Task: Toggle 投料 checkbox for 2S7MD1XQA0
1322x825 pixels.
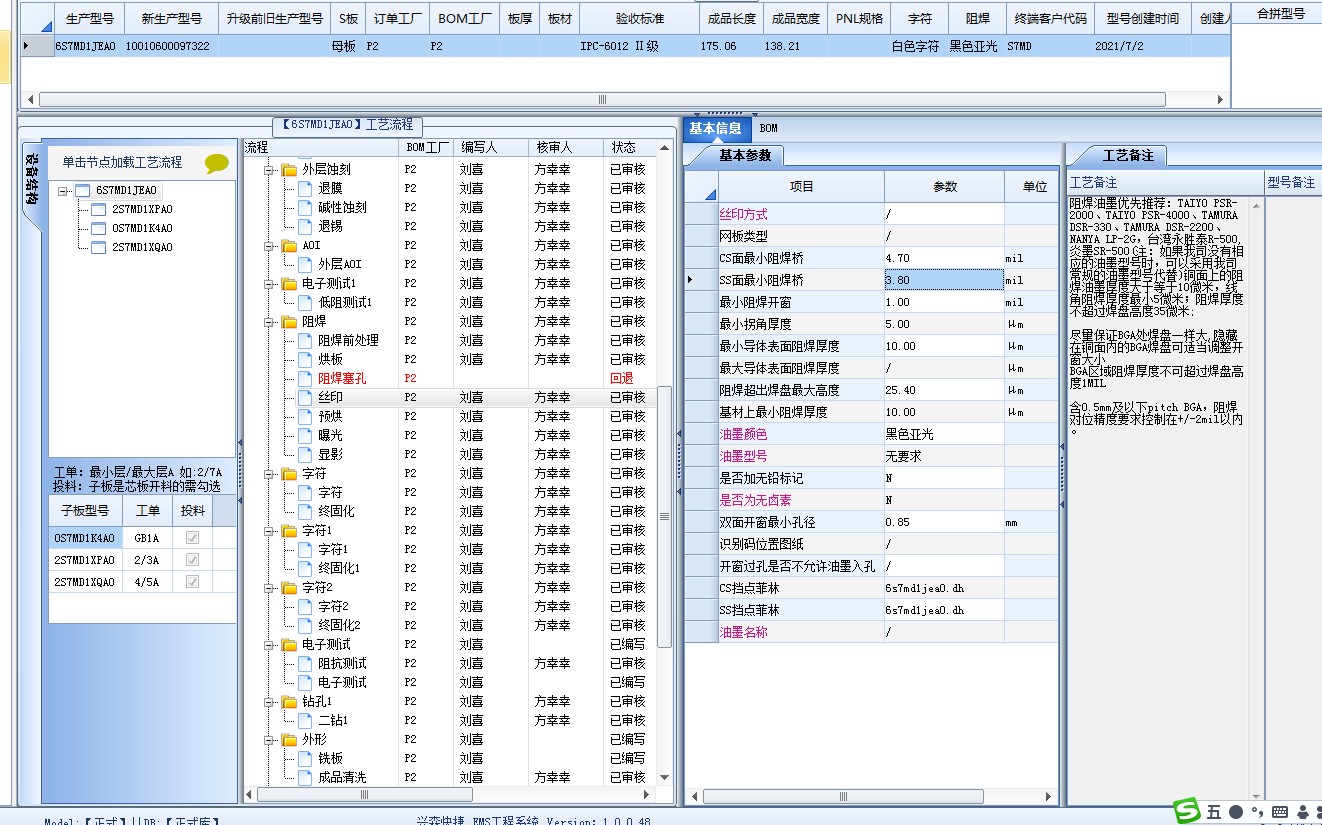Action: (193, 582)
